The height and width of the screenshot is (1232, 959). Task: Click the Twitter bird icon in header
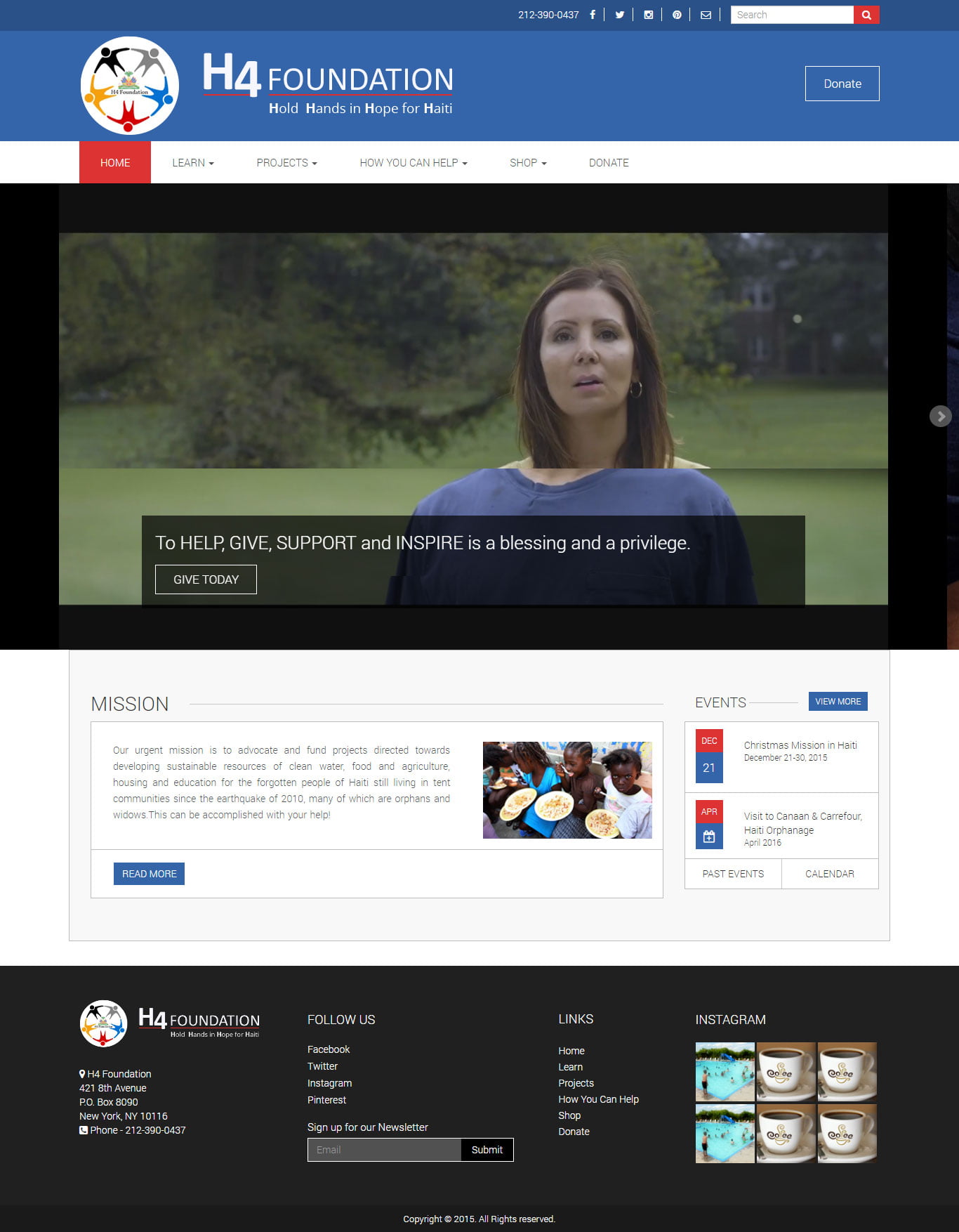[x=619, y=15]
